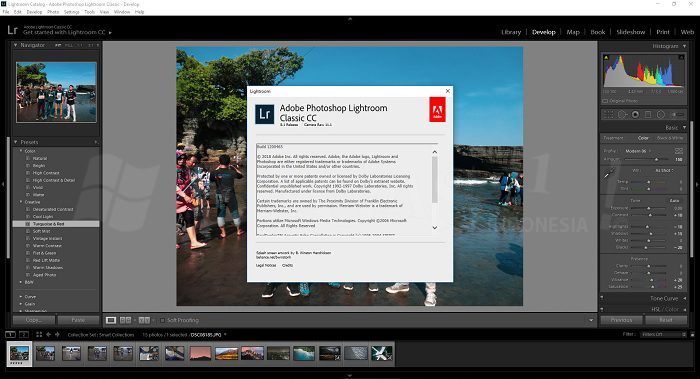Add new preset with plus icon
Image resolution: width=700 pixels, height=379 pixels.
(96, 142)
